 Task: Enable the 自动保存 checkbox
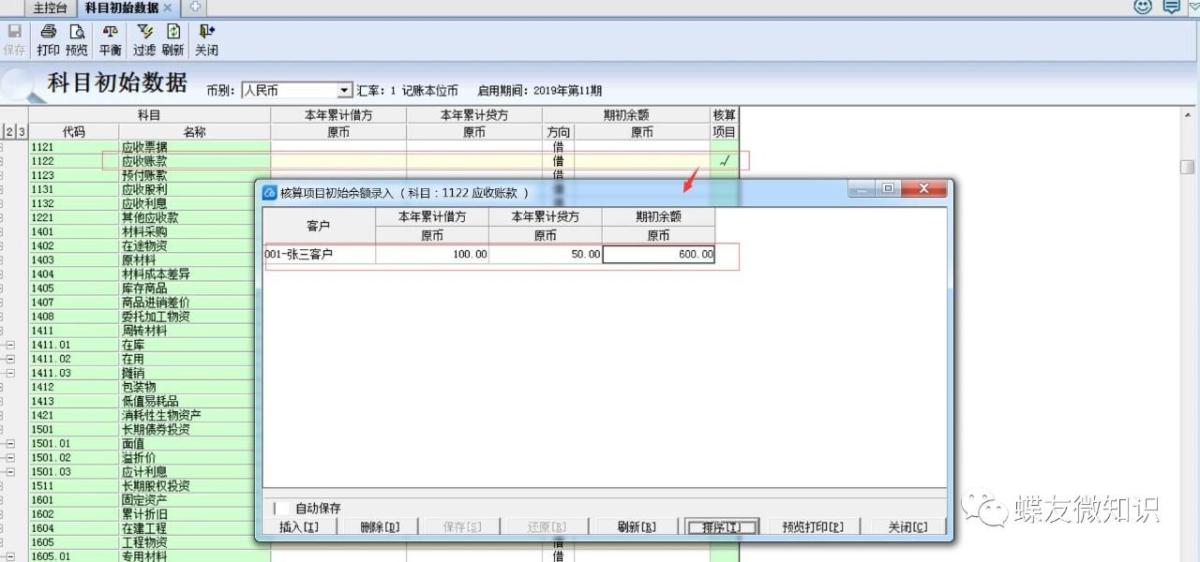(282, 508)
